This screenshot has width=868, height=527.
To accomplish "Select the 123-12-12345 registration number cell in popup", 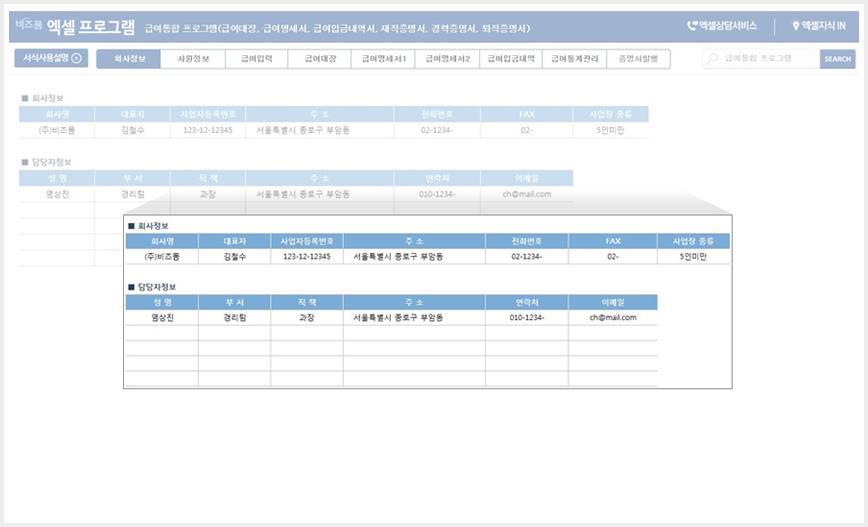I will pyautogui.click(x=307, y=256).
